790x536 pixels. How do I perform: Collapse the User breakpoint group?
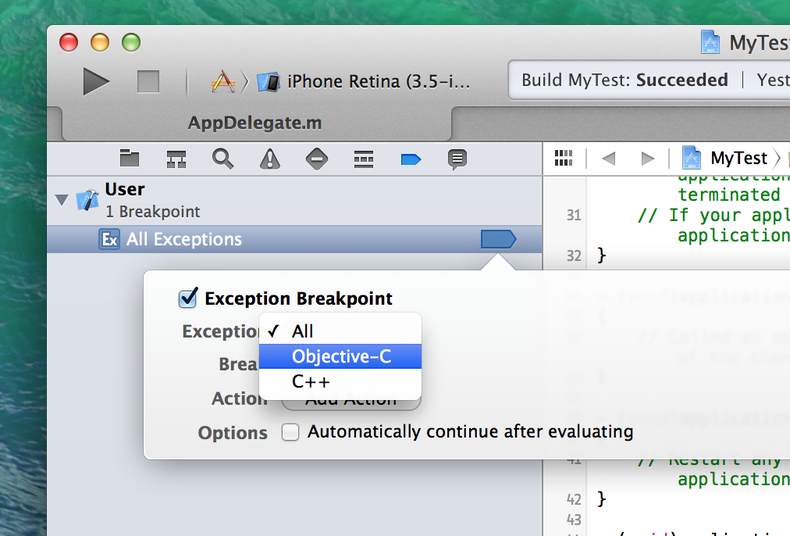coord(62,200)
